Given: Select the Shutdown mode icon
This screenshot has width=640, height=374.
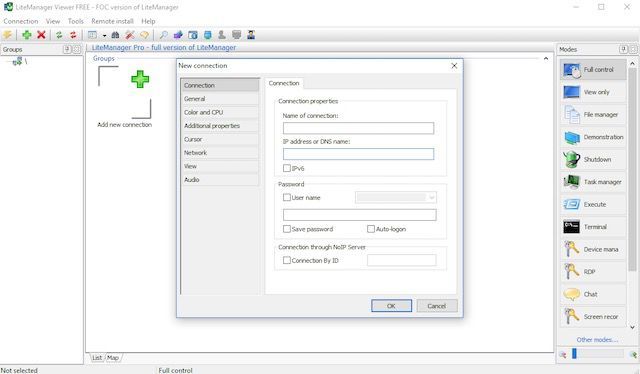Looking at the screenshot, I should point(571,160).
